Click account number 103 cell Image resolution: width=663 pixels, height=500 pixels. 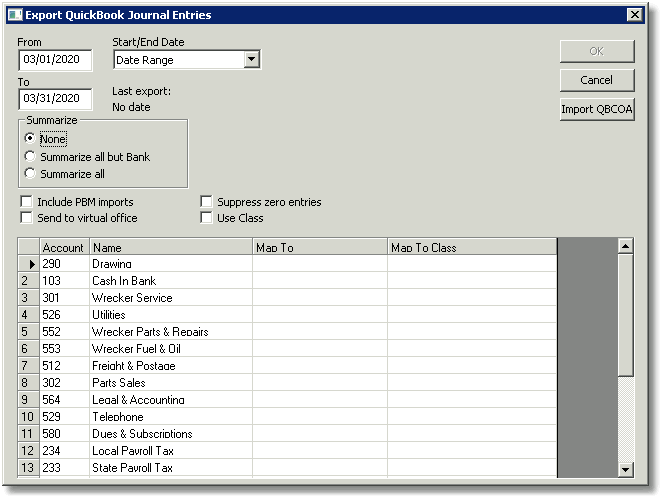pos(64,281)
